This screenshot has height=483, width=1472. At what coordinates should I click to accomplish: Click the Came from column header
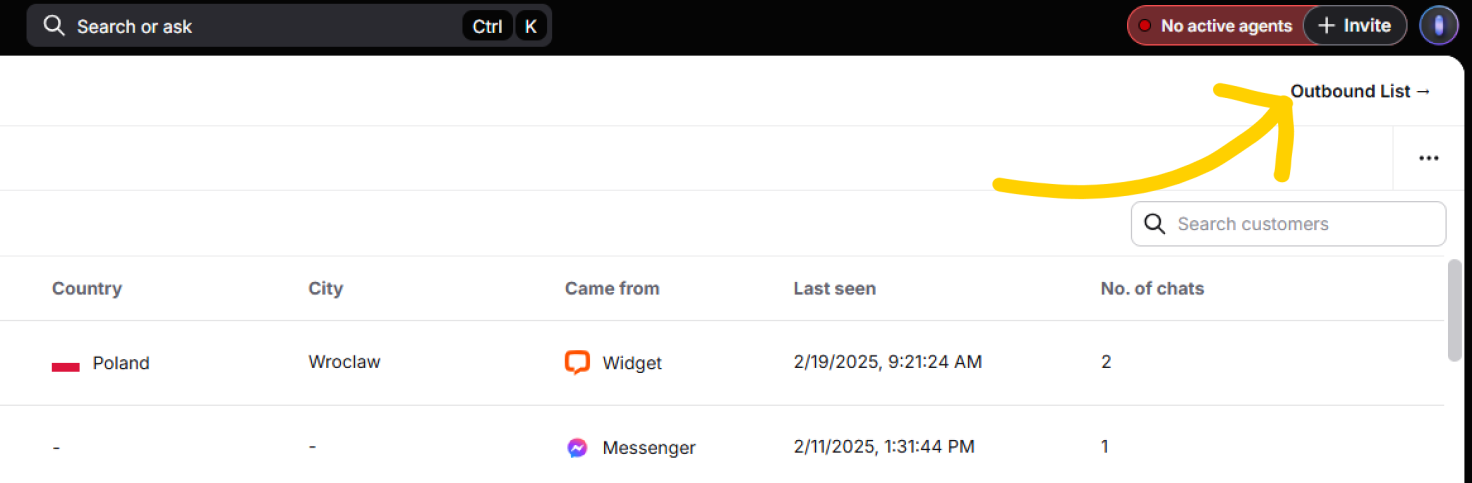pyautogui.click(x=612, y=289)
